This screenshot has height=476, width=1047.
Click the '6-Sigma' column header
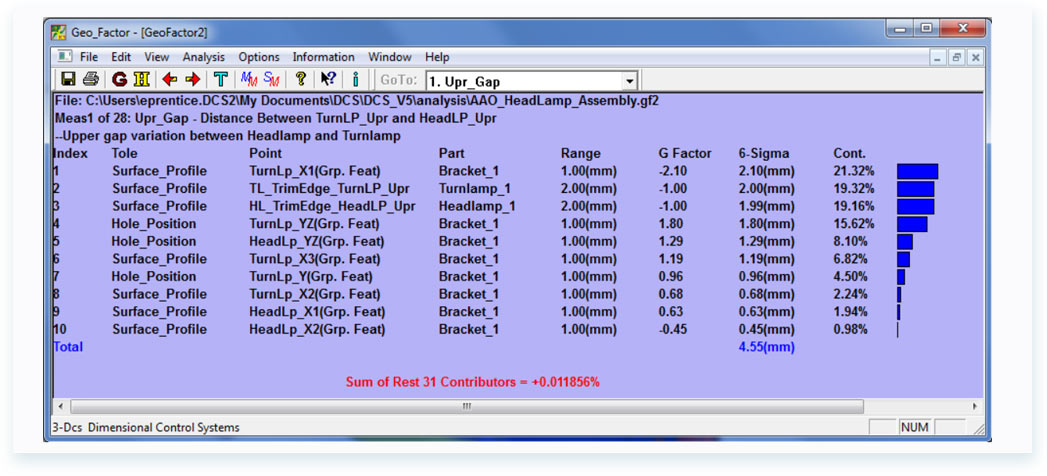point(764,154)
